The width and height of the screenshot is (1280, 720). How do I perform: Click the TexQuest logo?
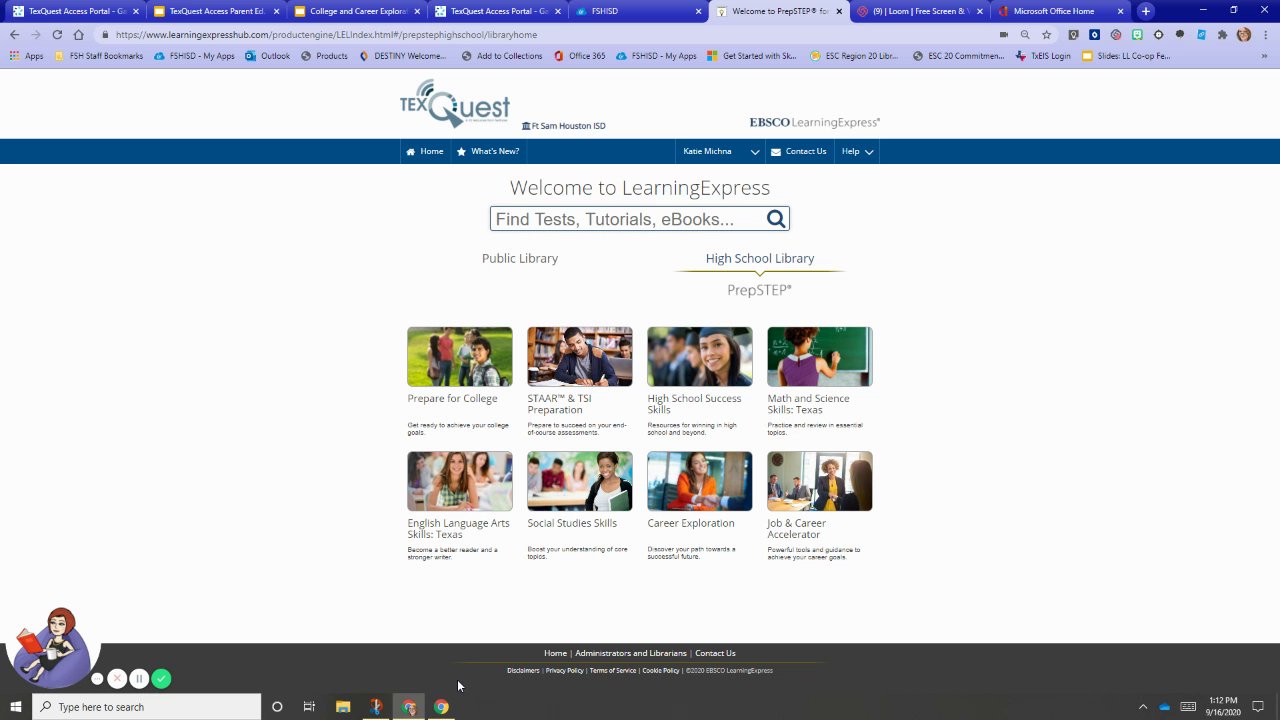pyautogui.click(x=455, y=104)
